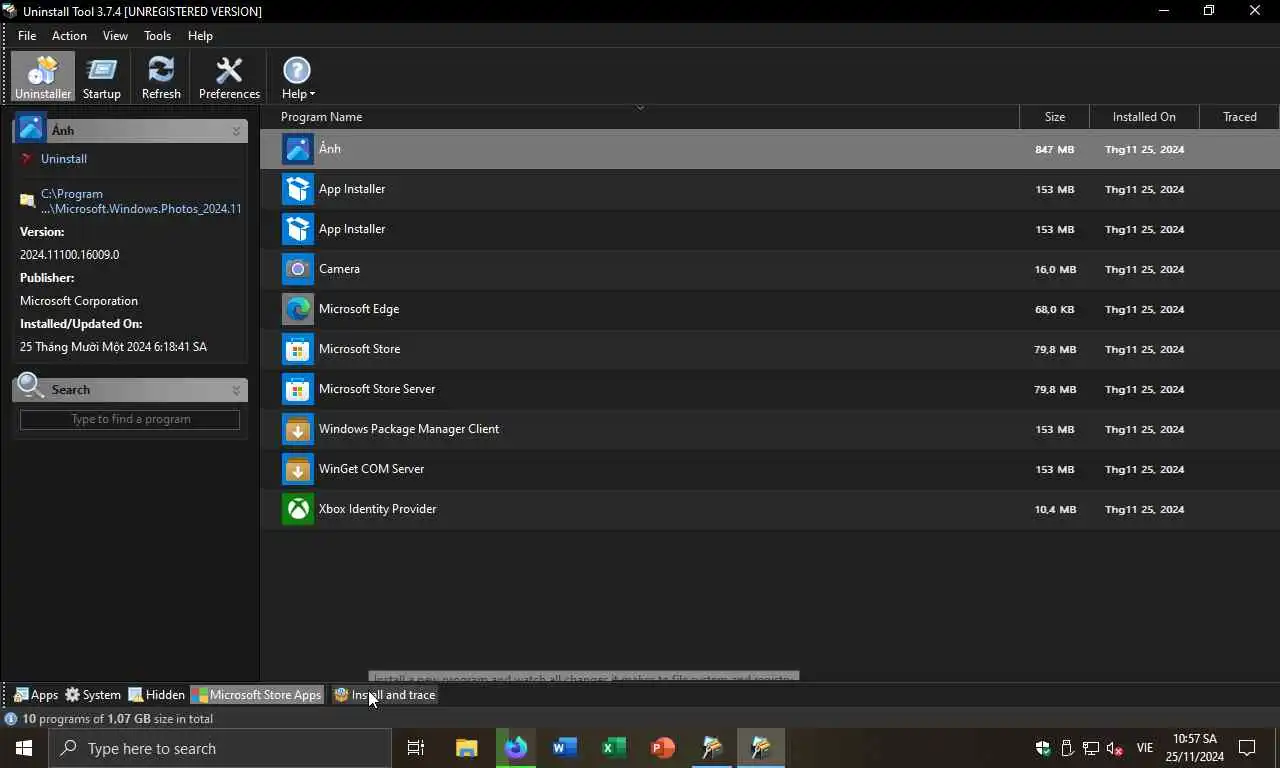Image resolution: width=1280 pixels, height=768 pixels.
Task: Collapse the Ảnh details panel
Action: [237, 131]
